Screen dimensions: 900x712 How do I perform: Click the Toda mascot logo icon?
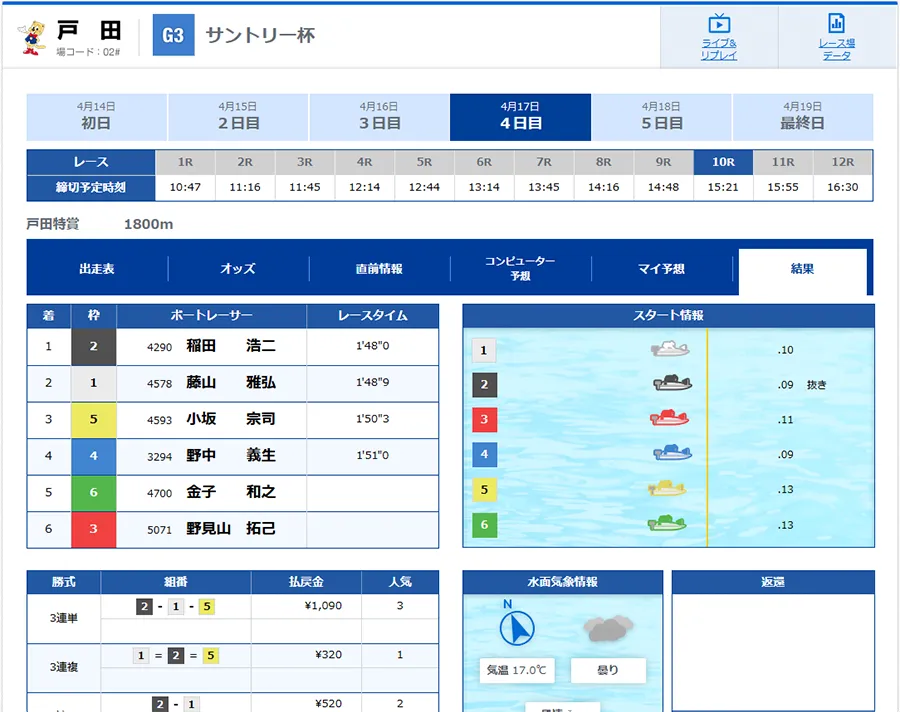click(x=33, y=37)
